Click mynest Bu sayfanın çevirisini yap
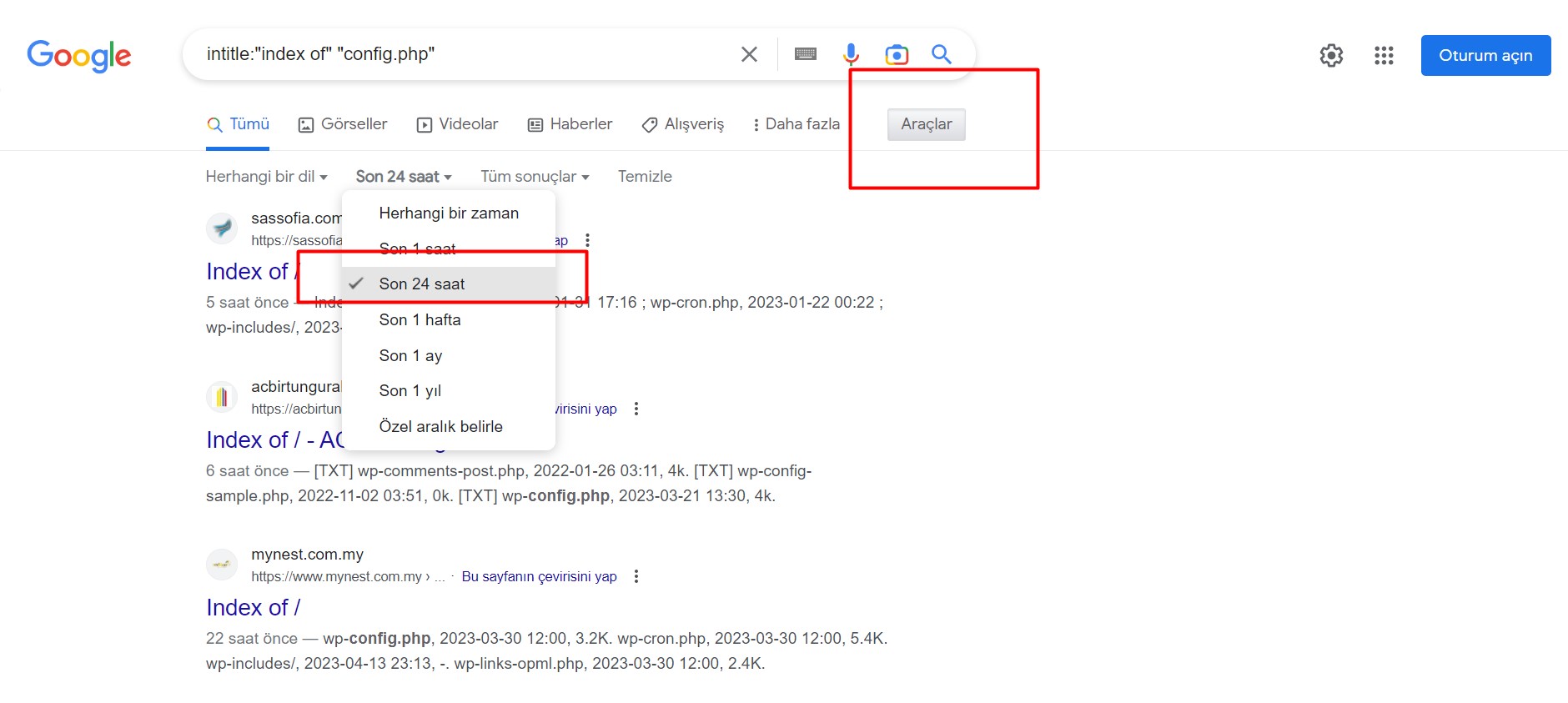The image size is (1568, 703). (x=539, y=576)
